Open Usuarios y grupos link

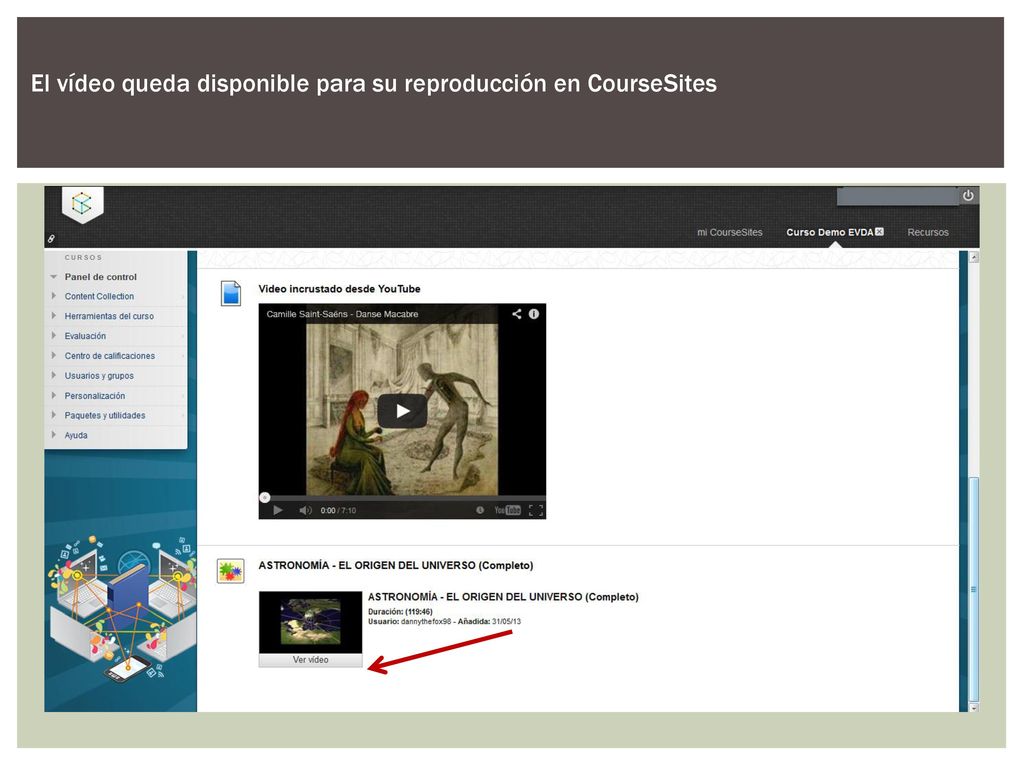99,376
